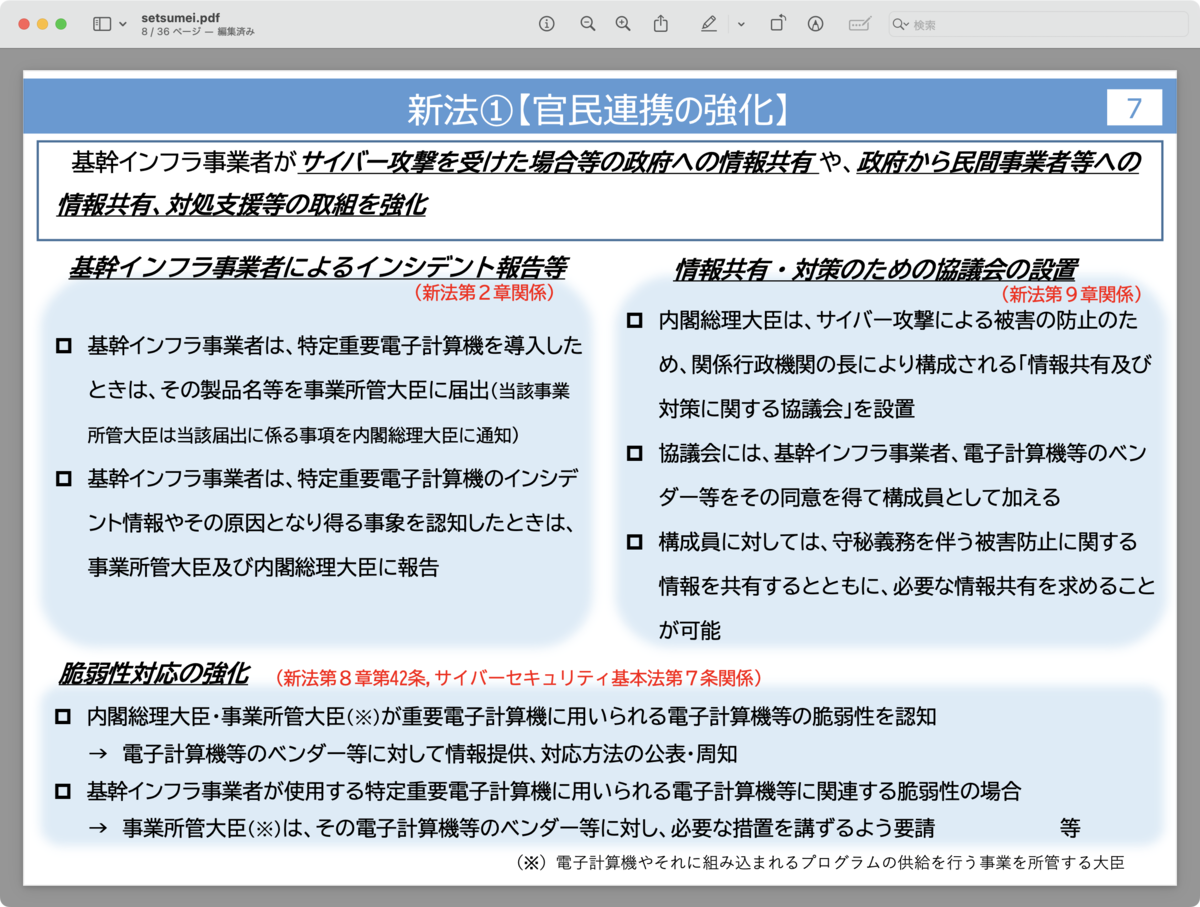The width and height of the screenshot is (1200, 907).
Task: Zoom in on the PDF page
Action: click(623, 24)
